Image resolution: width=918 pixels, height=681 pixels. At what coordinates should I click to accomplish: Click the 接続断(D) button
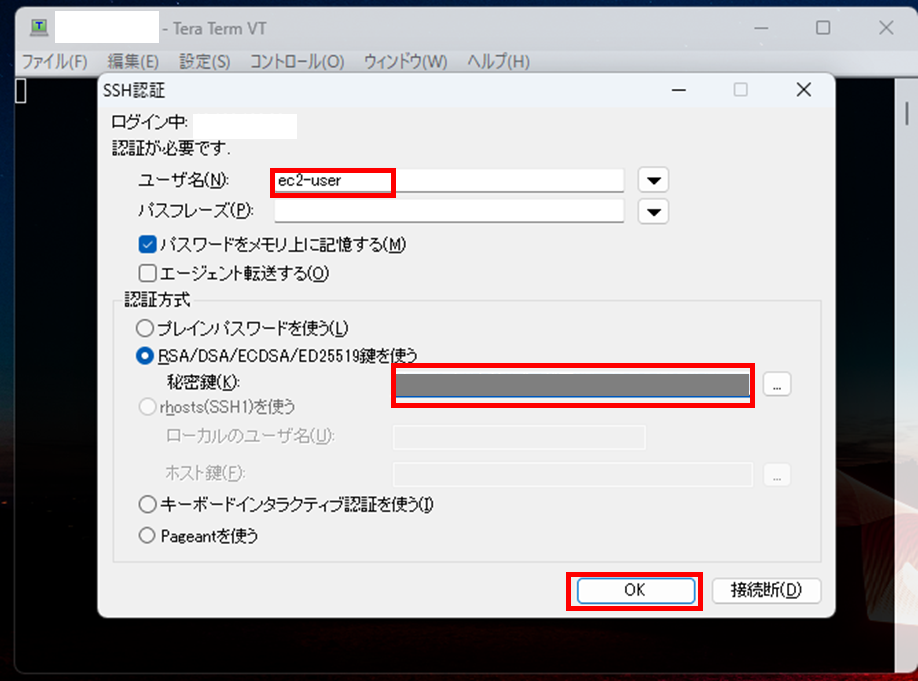pyautogui.click(x=766, y=590)
